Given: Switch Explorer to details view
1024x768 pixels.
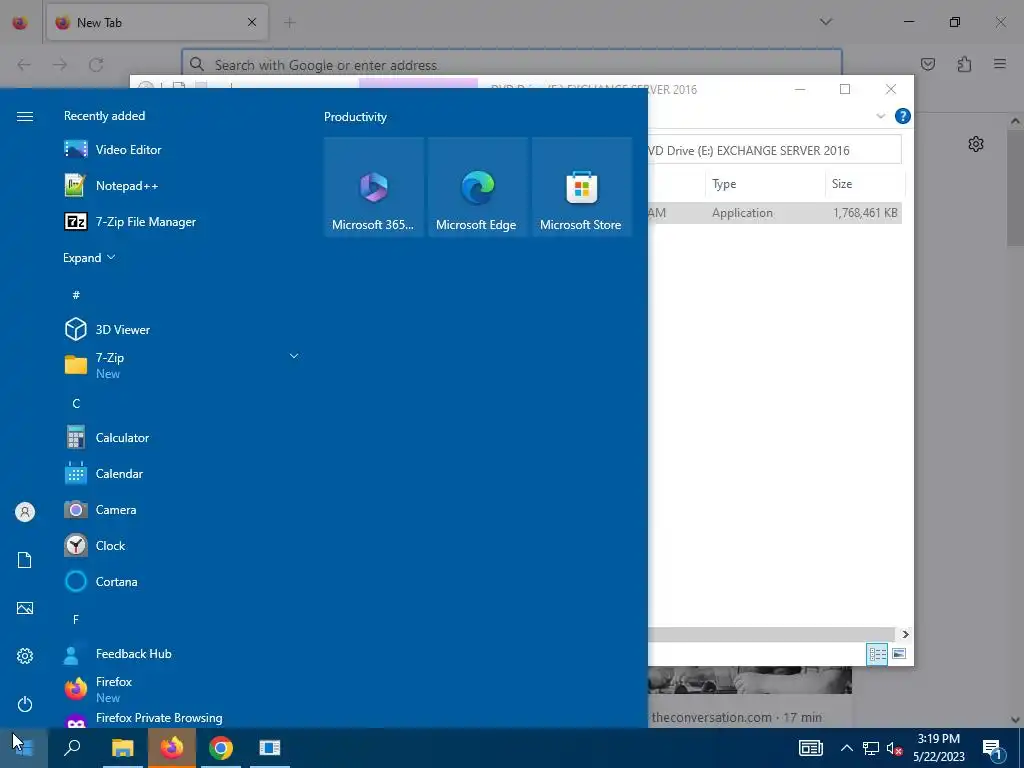Looking at the screenshot, I should tap(877, 654).
